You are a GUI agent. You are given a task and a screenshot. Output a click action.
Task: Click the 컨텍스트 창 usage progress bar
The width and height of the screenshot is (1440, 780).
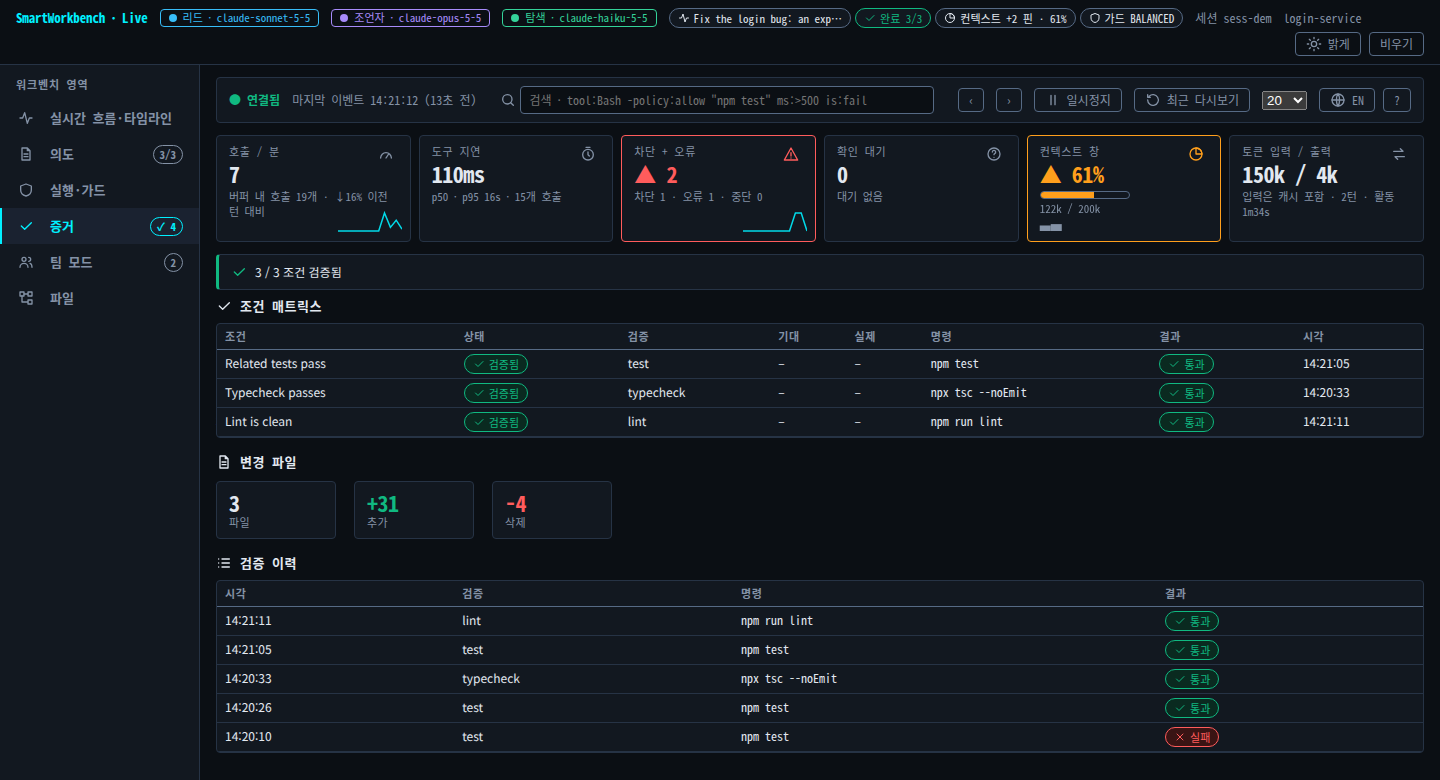1085,195
